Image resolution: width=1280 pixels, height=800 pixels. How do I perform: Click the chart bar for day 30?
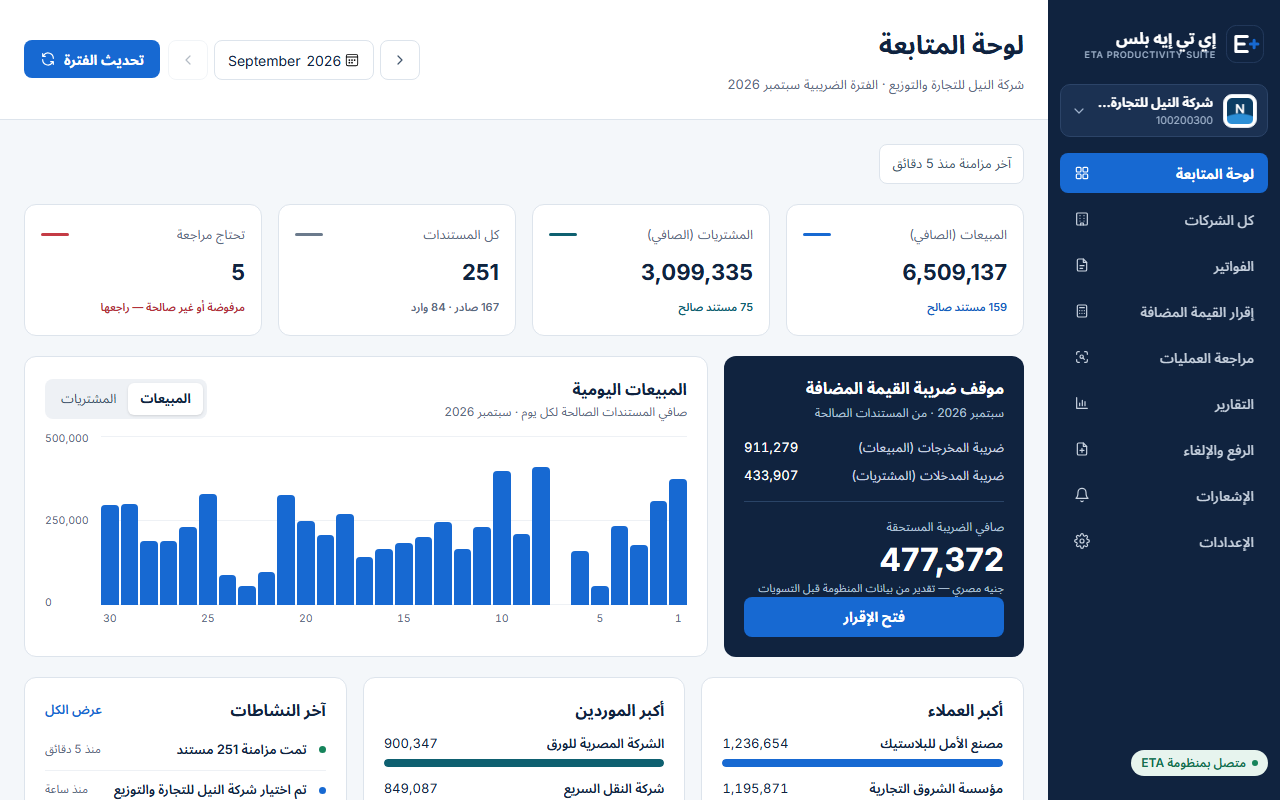click(x=110, y=555)
